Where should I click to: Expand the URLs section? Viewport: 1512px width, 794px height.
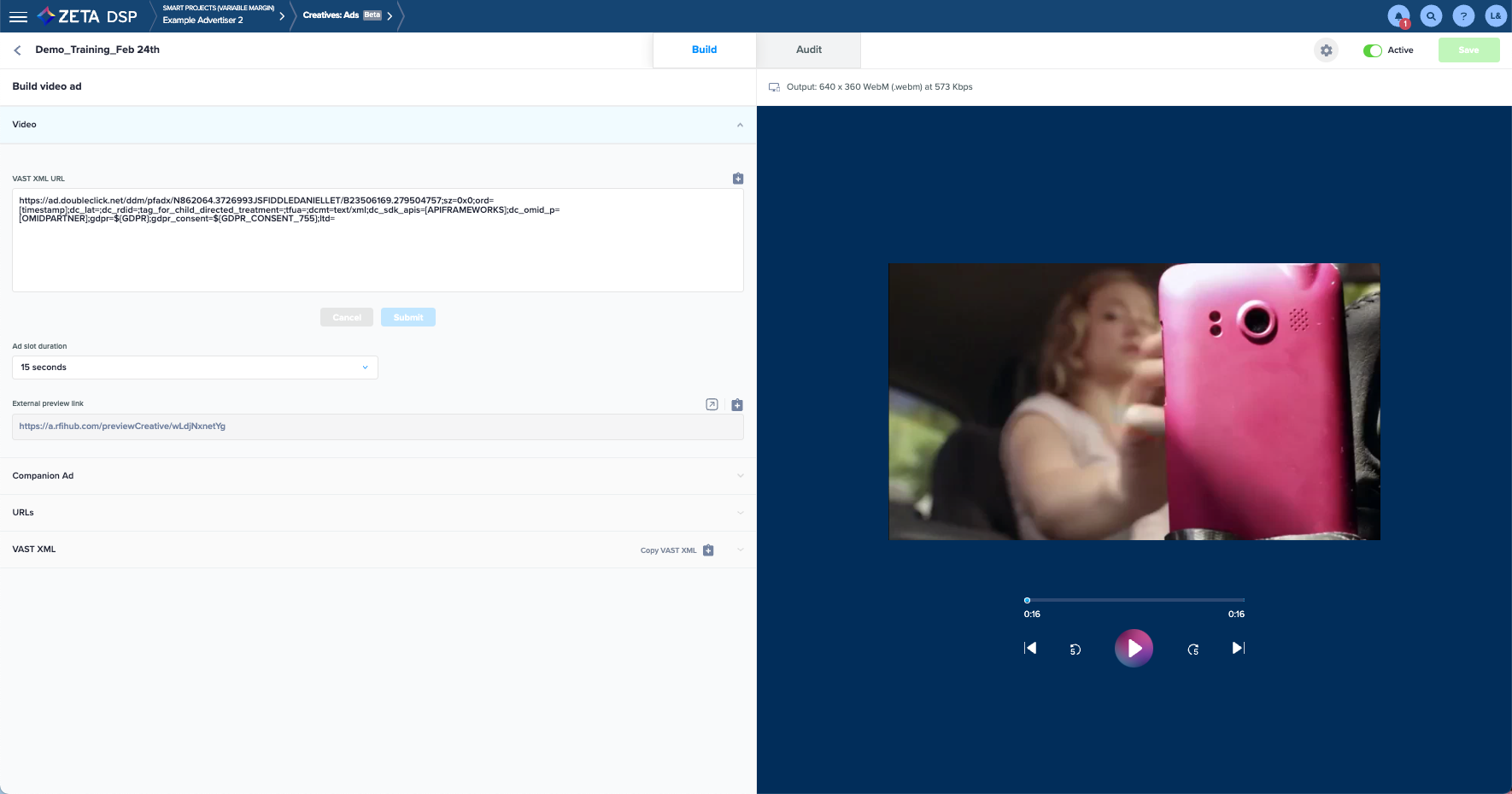click(378, 513)
